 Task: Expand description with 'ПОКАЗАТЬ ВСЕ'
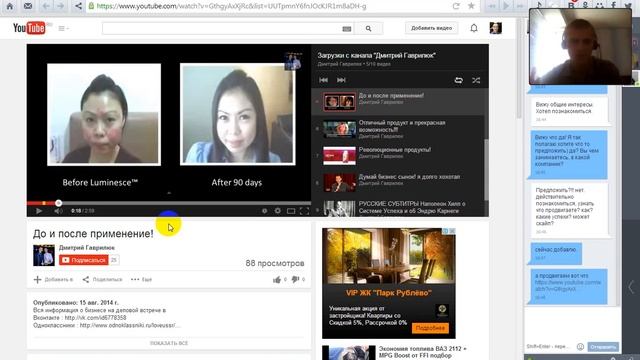(x=169, y=343)
